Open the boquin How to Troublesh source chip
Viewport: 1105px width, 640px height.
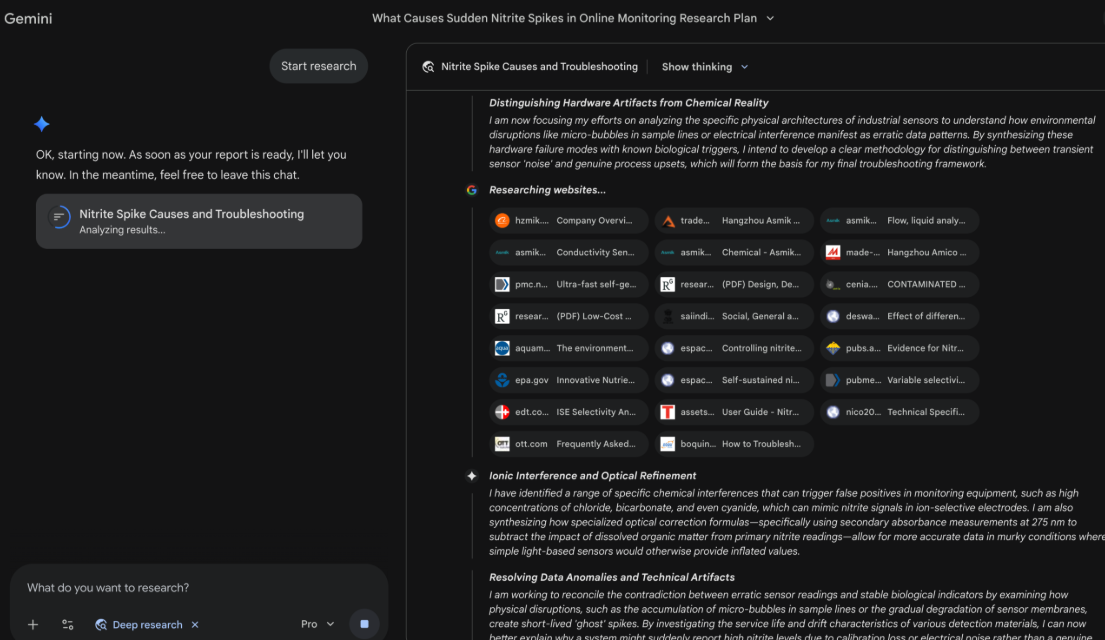[x=734, y=444]
